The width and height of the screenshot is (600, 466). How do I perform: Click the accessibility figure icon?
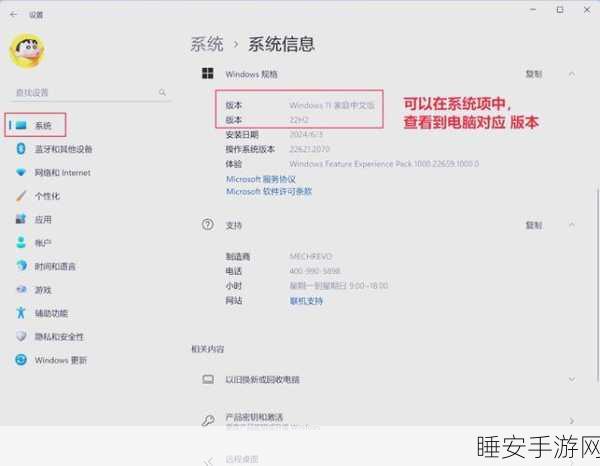(x=21, y=313)
